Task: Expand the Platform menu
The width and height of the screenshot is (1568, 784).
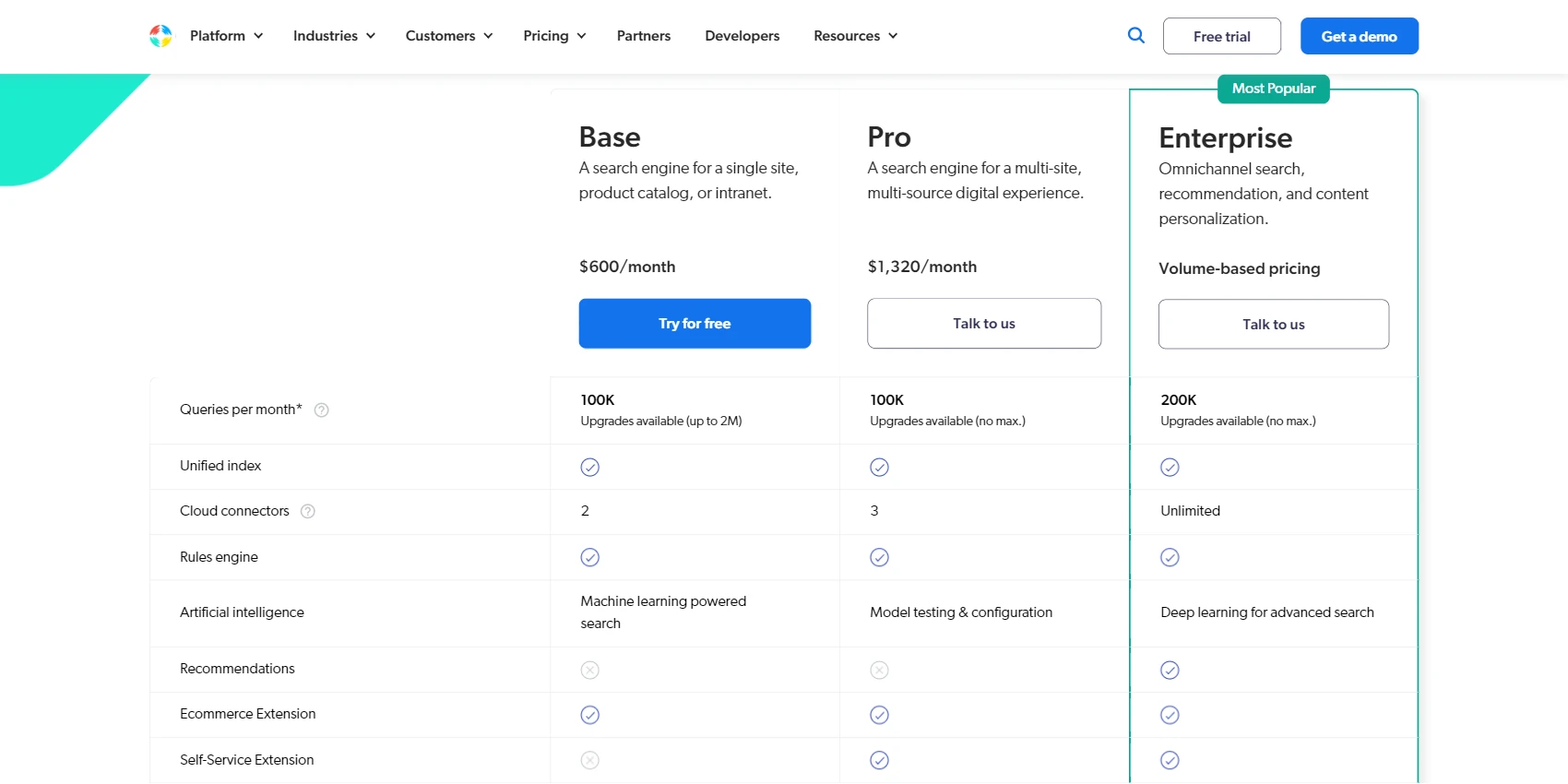Action: point(227,36)
